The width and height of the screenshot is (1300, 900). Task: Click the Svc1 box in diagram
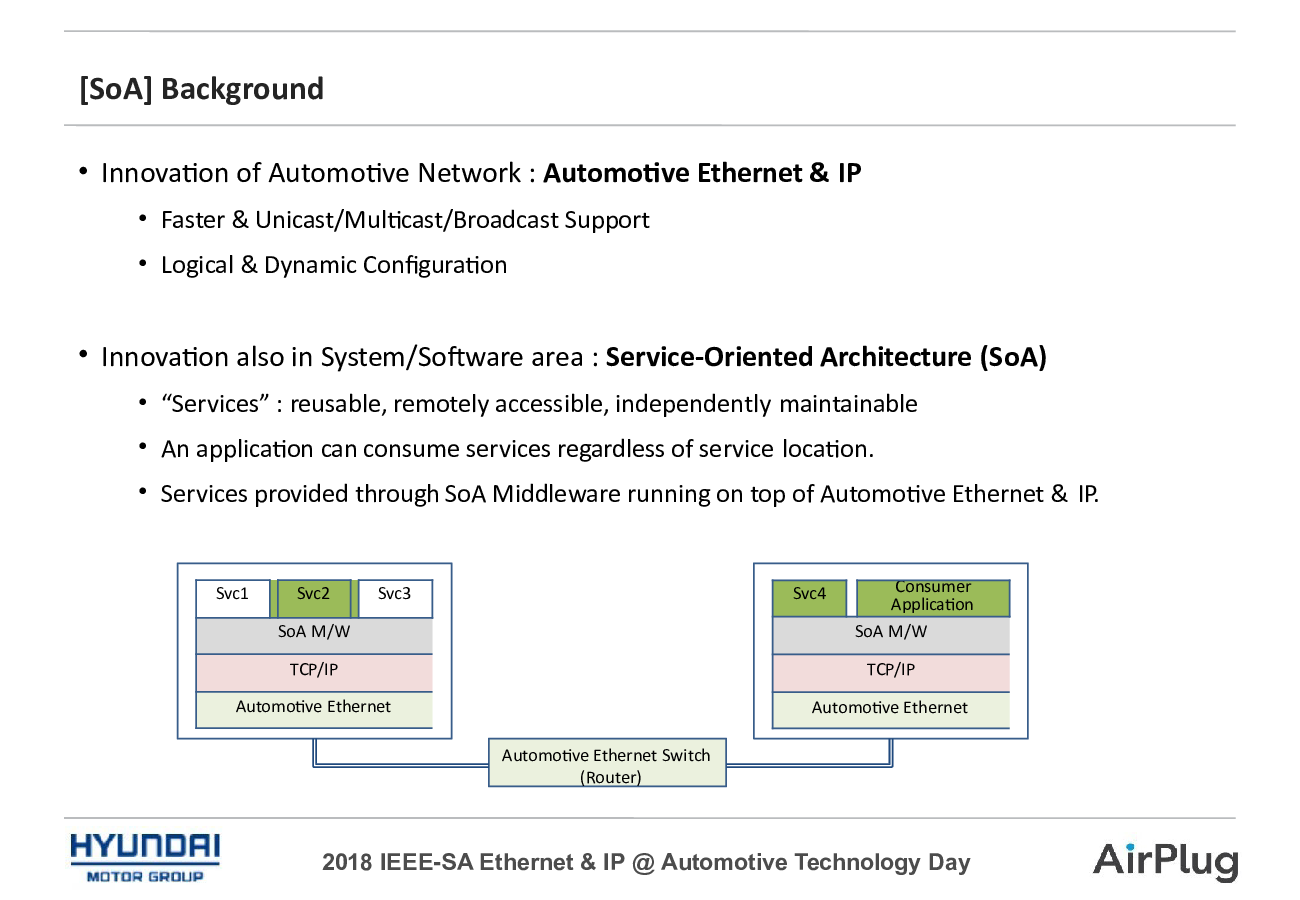pos(233,598)
